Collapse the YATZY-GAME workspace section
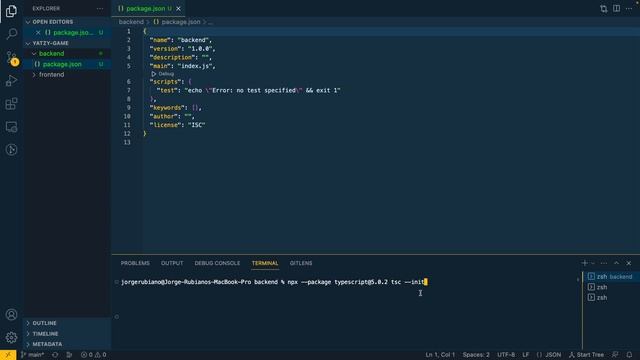 click(x=50, y=43)
